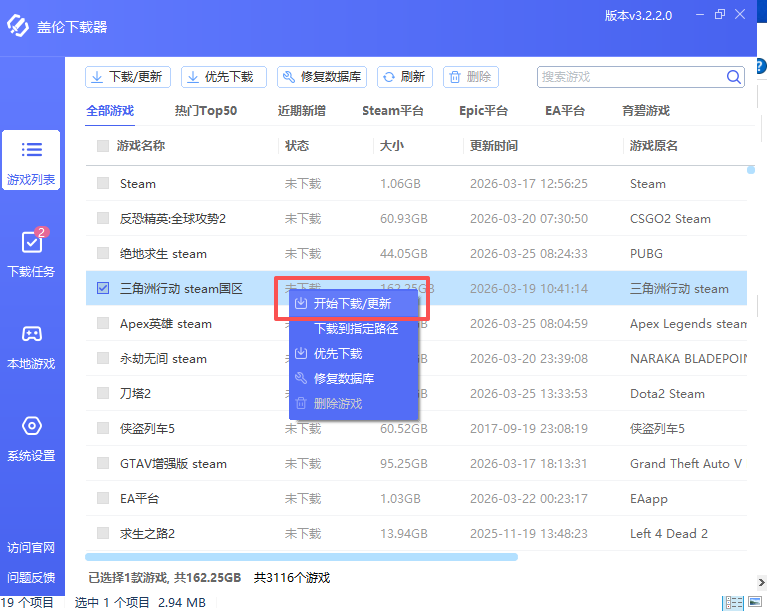The height and width of the screenshot is (611, 767).
Task: Click into the 搜索游戏 search field
Action: click(631, 77)
